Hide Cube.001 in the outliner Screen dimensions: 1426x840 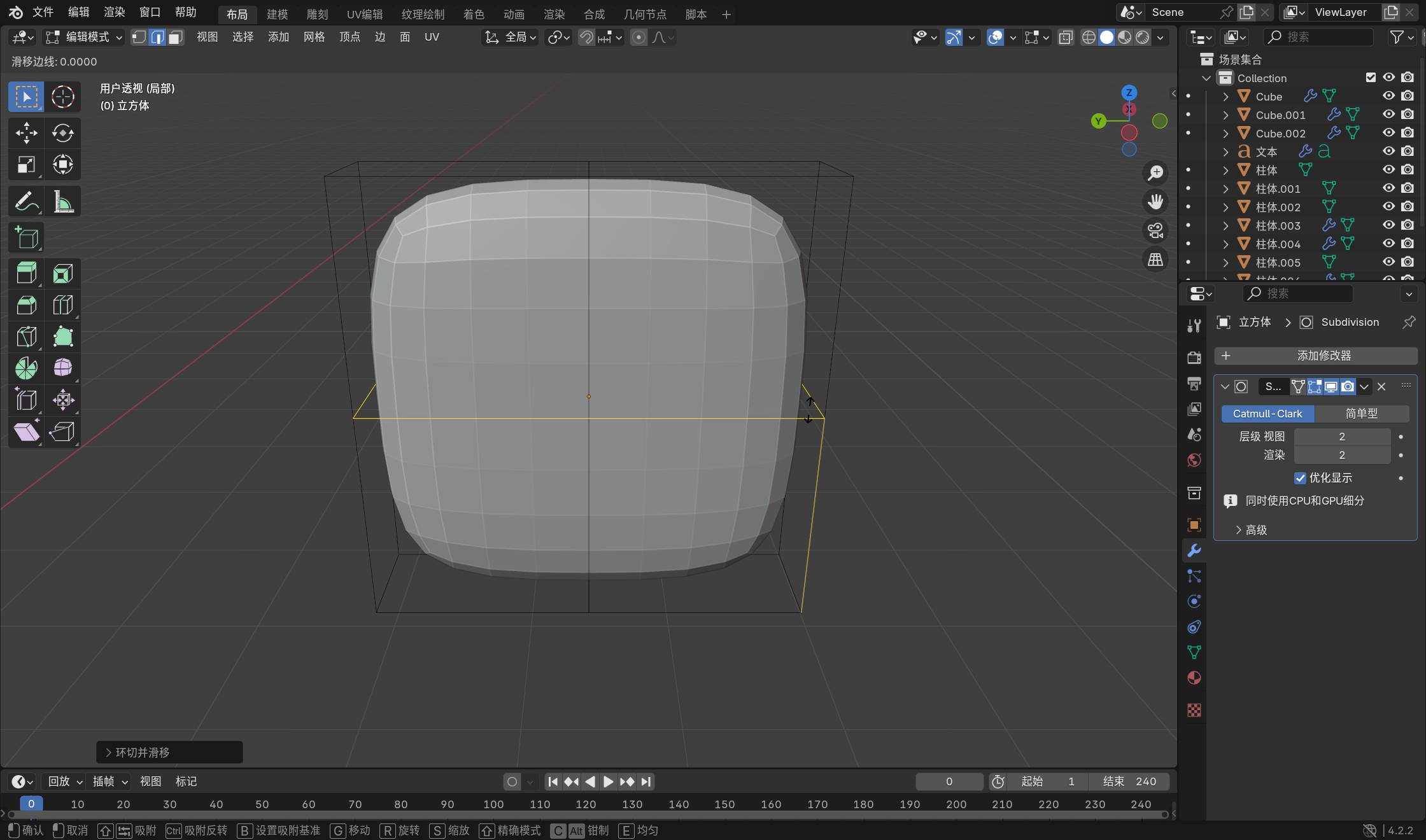[x=1388, y=115]
